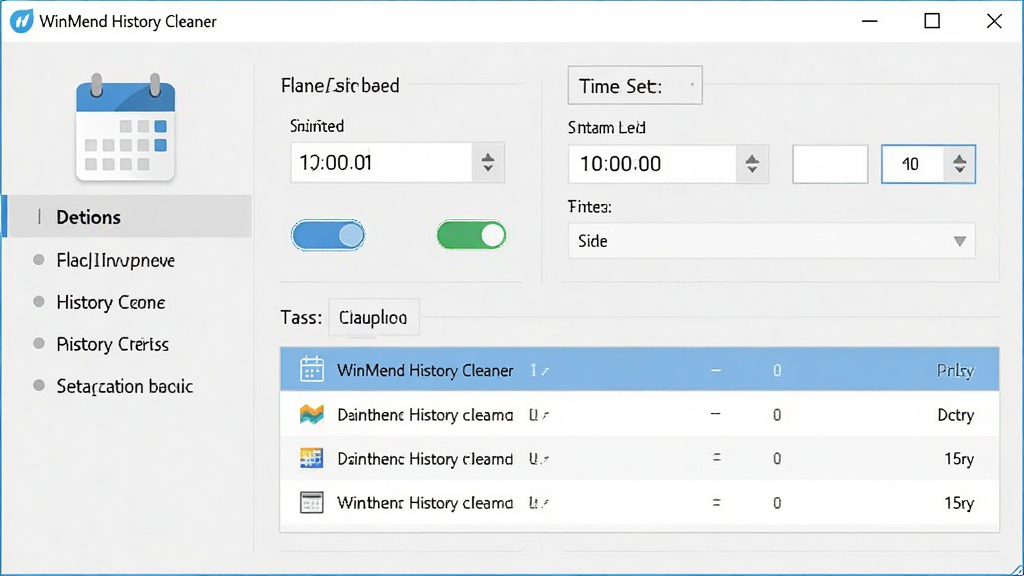This screenshot has height=576, width=1024.
Task: Click the WinMend logo in title bar
Action: [22, 21]
